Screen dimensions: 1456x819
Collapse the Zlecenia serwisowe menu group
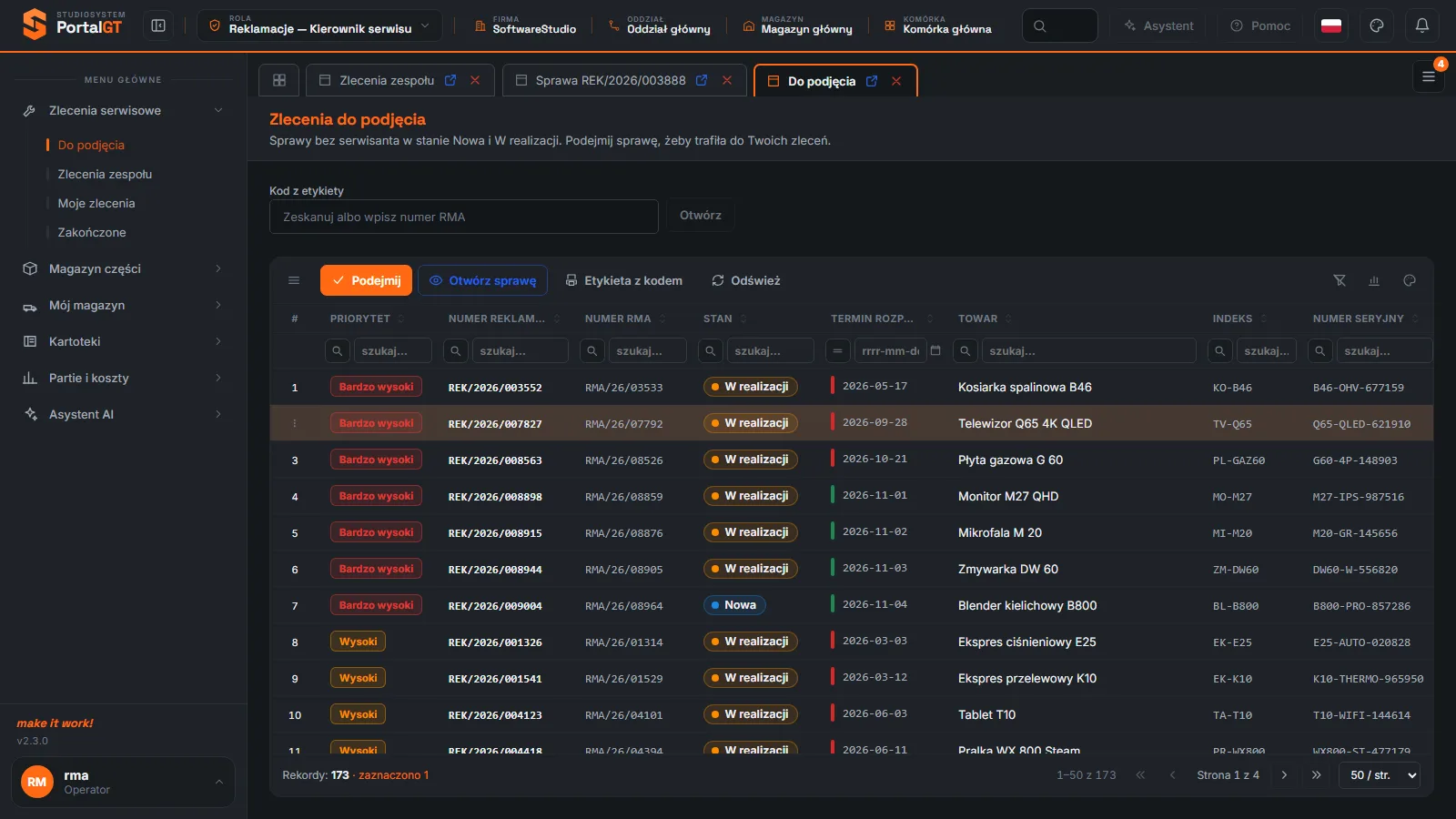coord(123,110)
